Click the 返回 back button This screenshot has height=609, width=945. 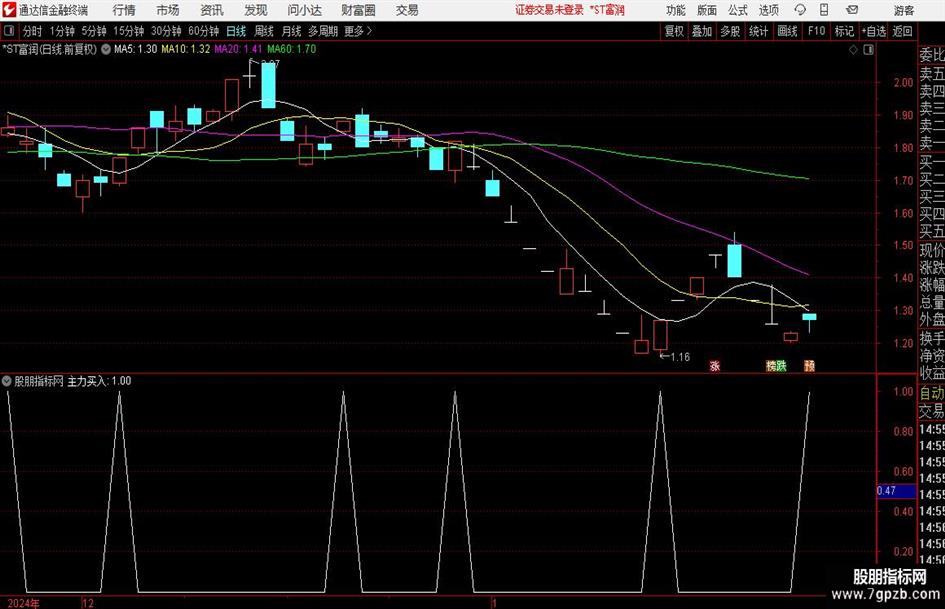[x=903, y=31]
